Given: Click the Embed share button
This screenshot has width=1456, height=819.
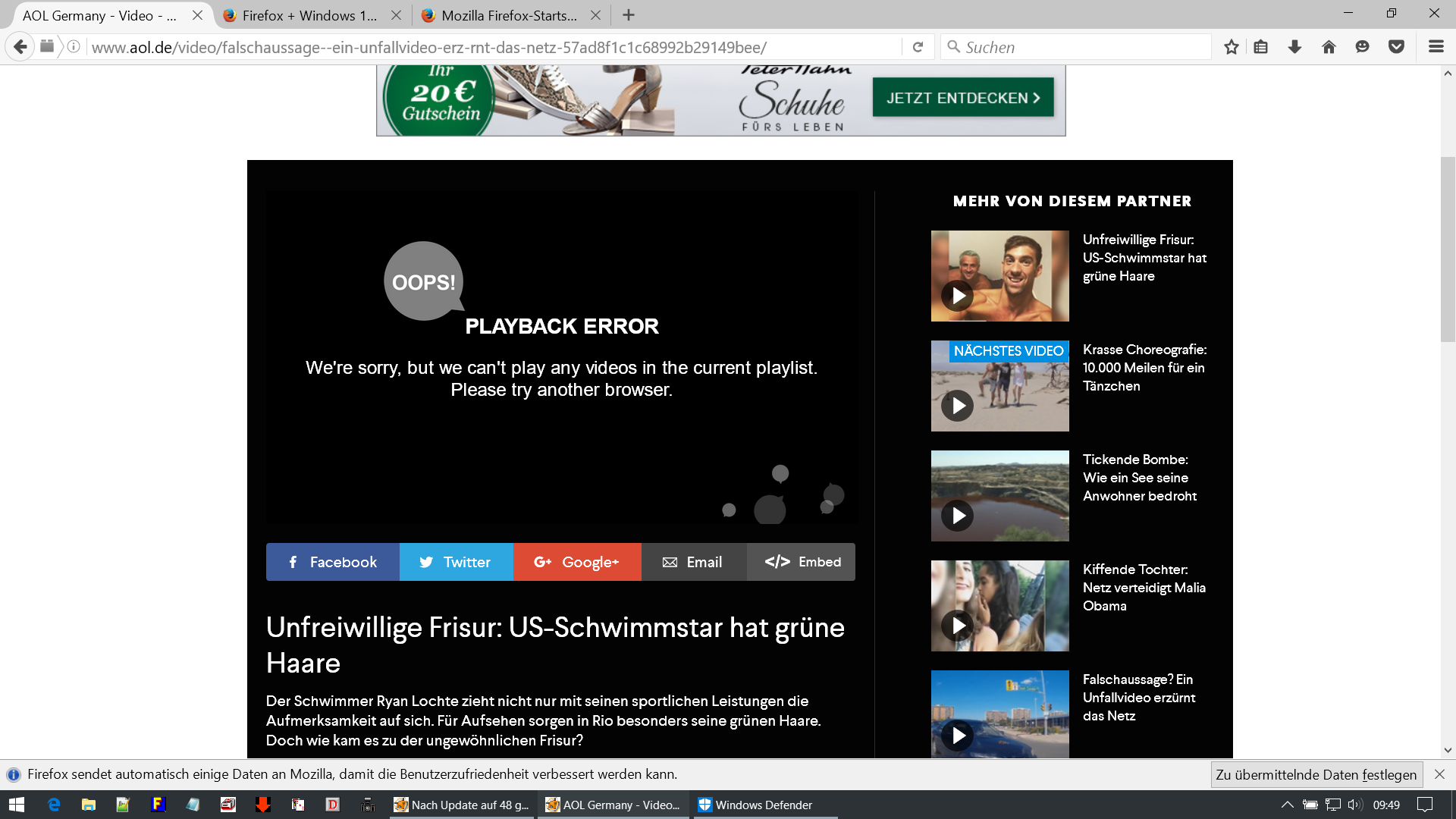Looking at the screenshot, I should (802, 562).
